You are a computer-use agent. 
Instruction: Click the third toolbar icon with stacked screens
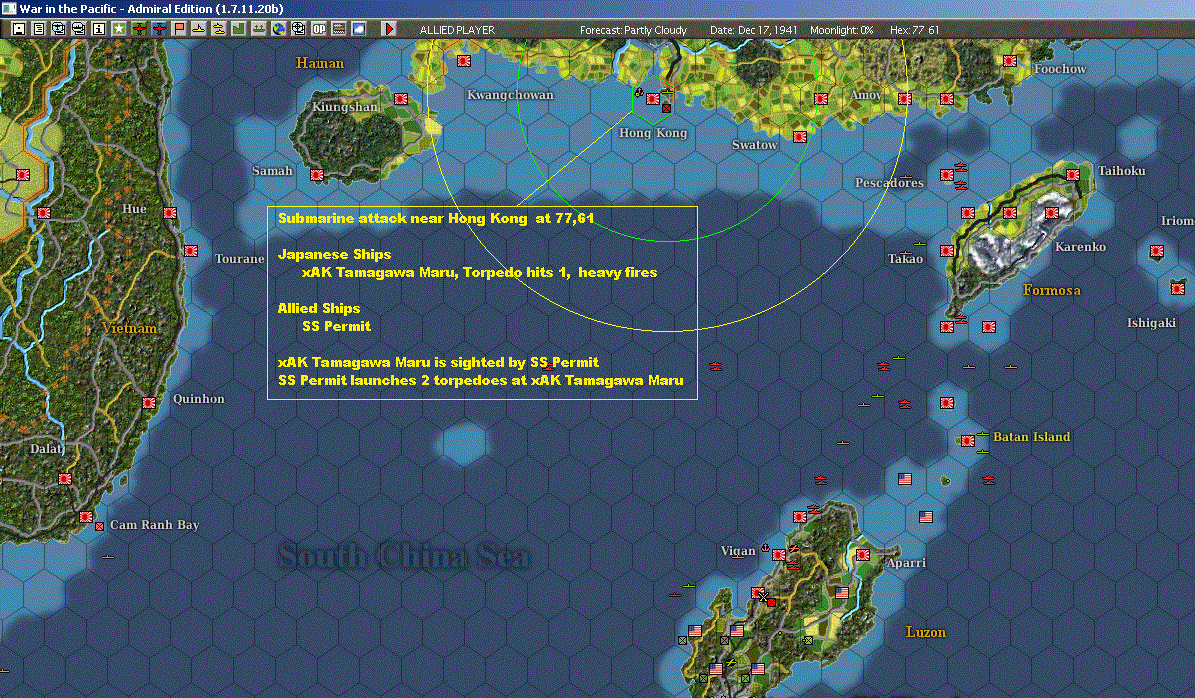pyautogui.click(x=59, y=29)
